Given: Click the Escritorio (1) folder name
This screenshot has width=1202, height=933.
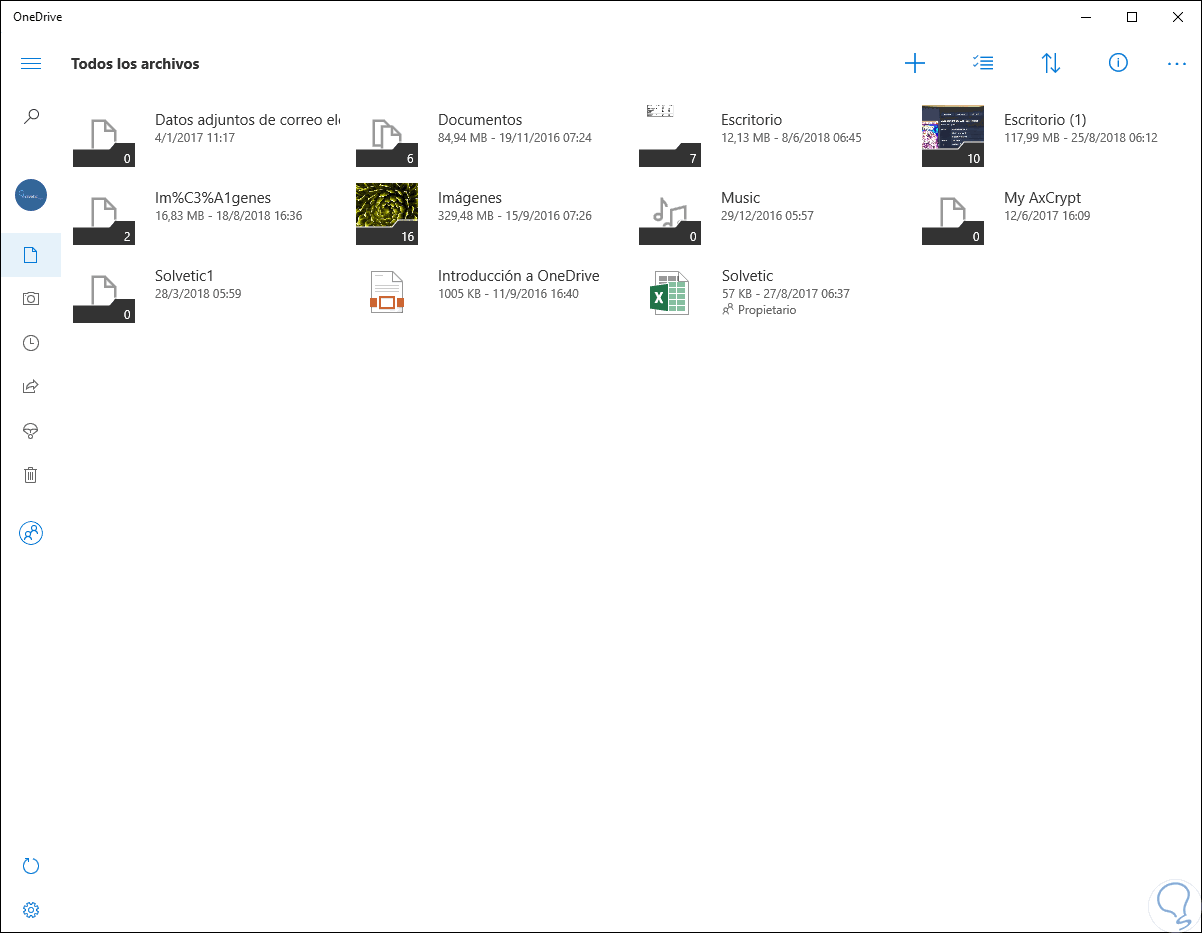Looking at the screenshot, I should pos(1045,120).
